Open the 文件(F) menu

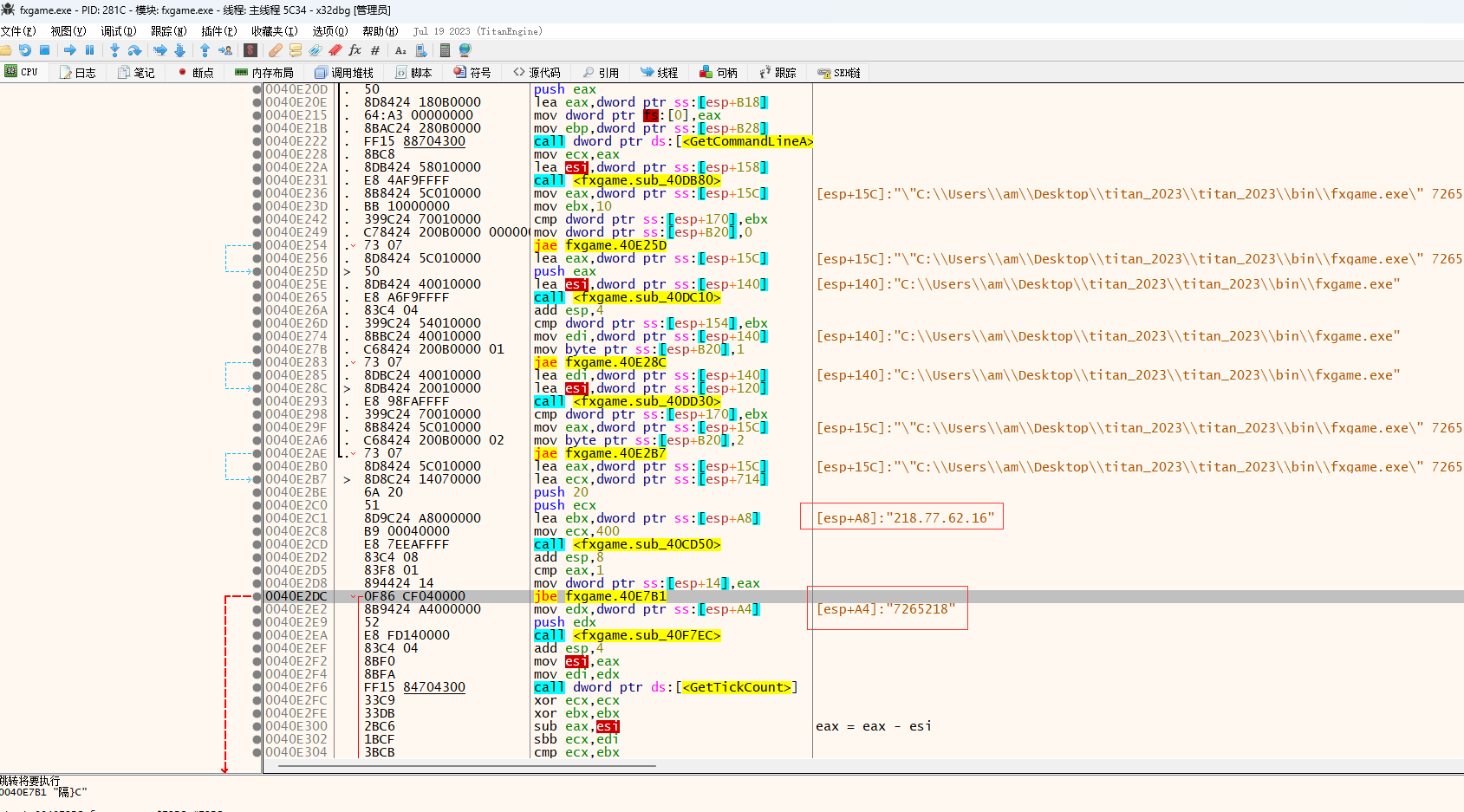[18, 31]
